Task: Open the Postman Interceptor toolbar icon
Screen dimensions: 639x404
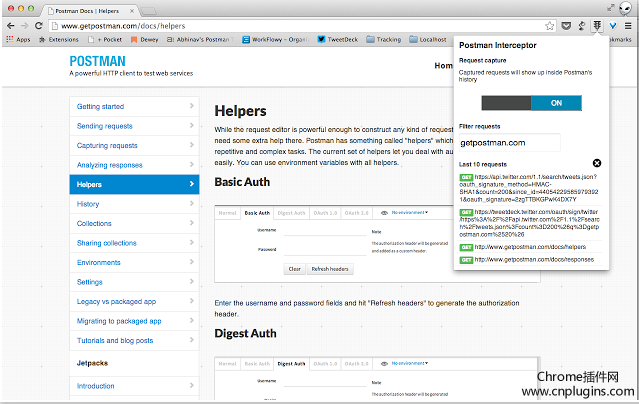Action: click(597, 26)
